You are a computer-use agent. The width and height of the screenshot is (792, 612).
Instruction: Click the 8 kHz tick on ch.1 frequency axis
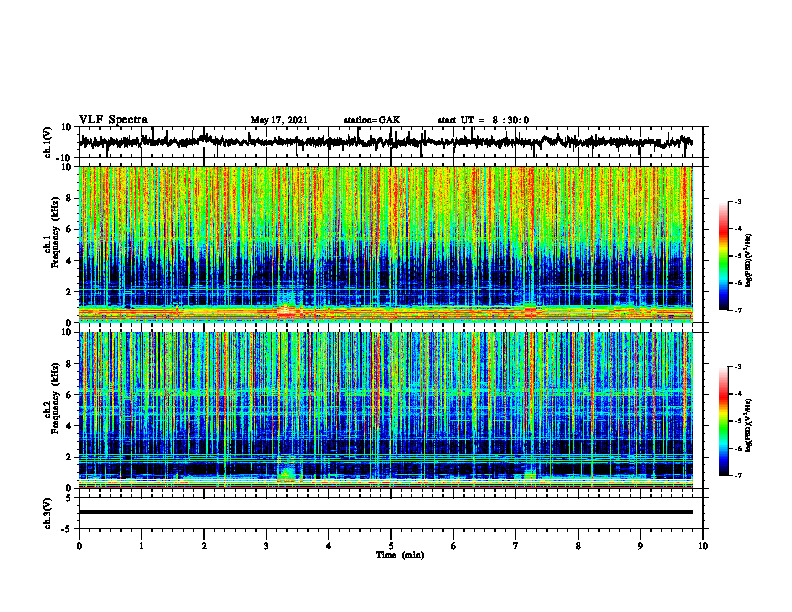pos(69,198)
